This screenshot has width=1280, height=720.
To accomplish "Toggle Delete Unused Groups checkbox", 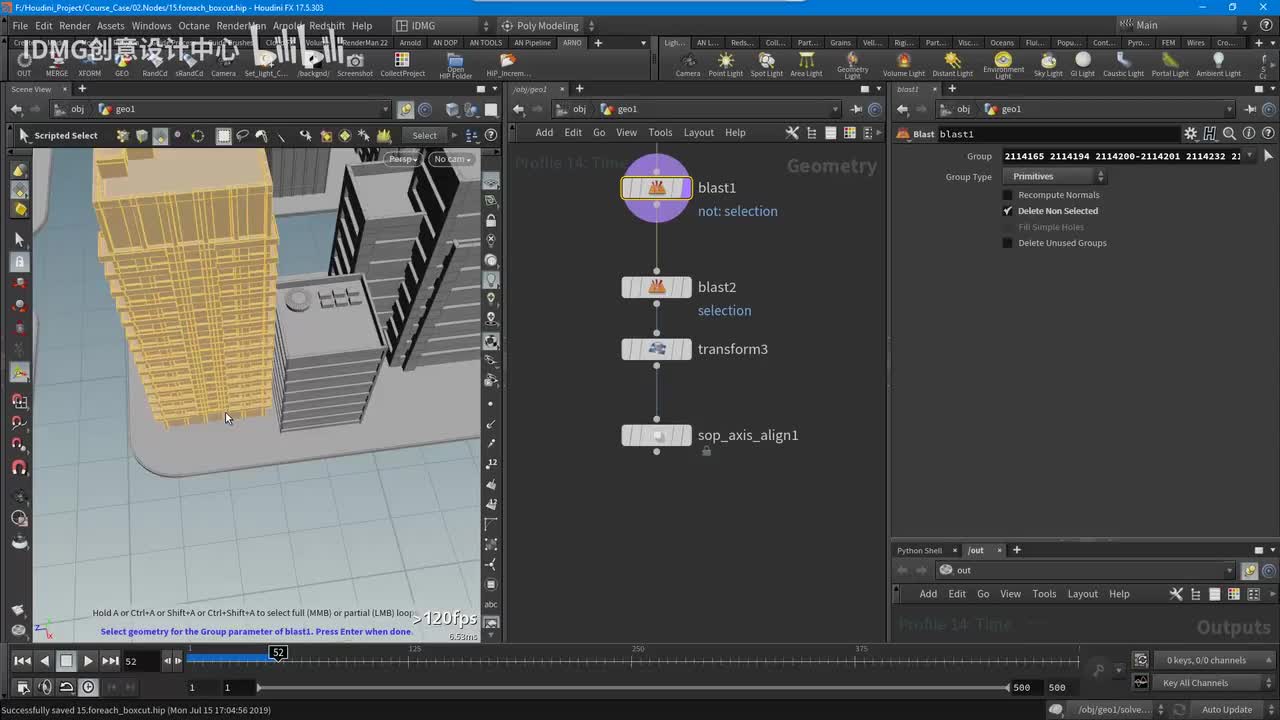I will [1008, 243].
